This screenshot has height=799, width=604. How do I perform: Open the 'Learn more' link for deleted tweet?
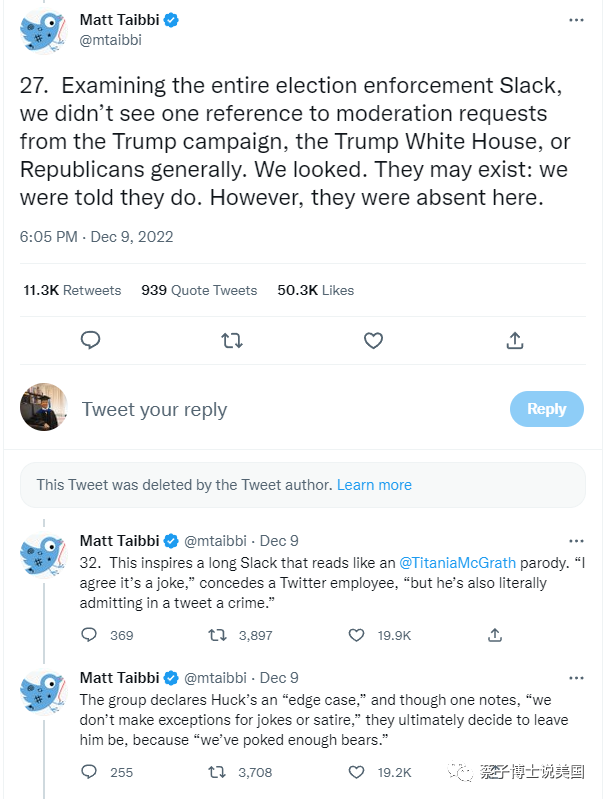(374, 484)
